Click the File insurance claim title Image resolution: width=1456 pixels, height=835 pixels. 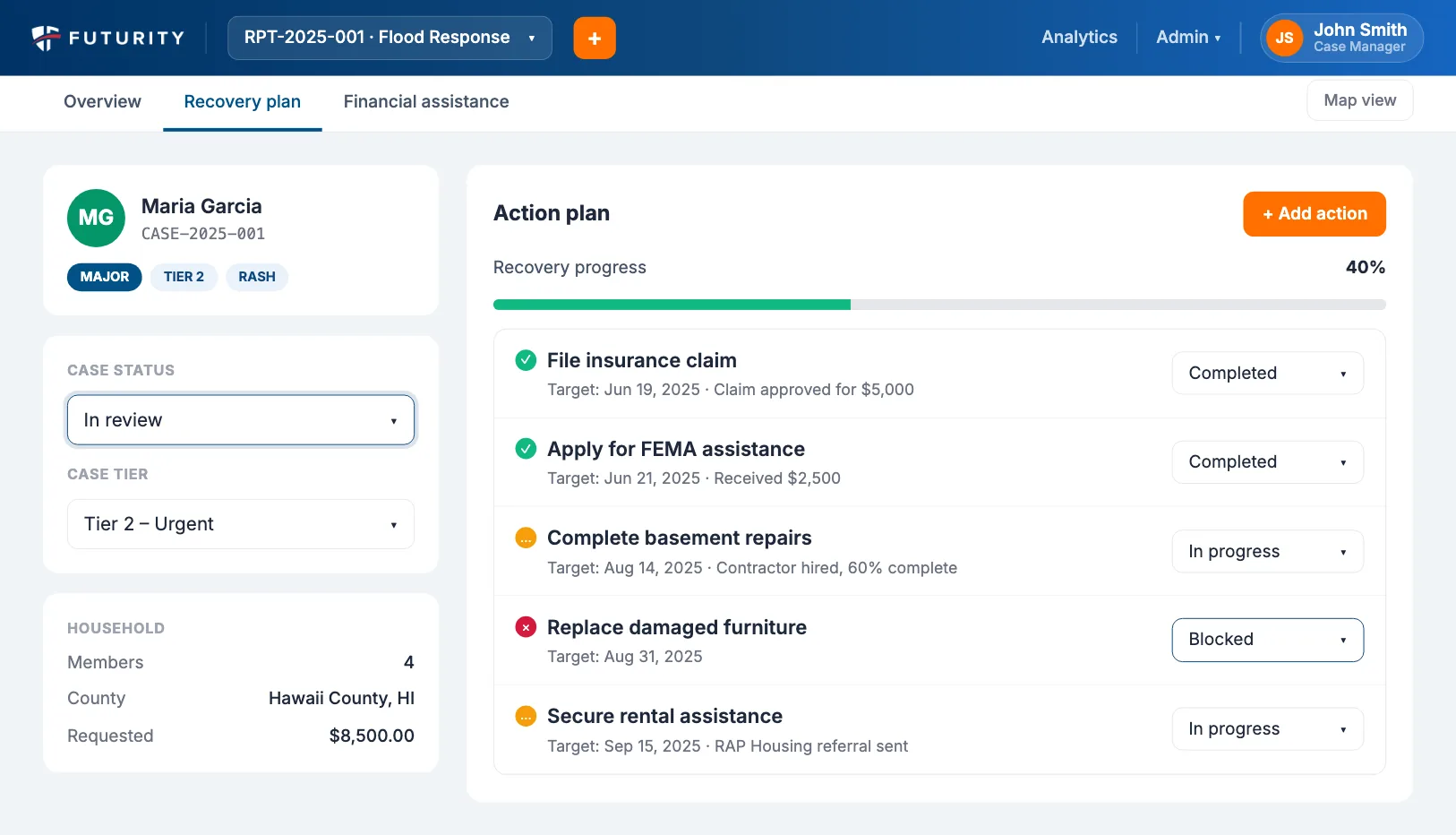642,360
